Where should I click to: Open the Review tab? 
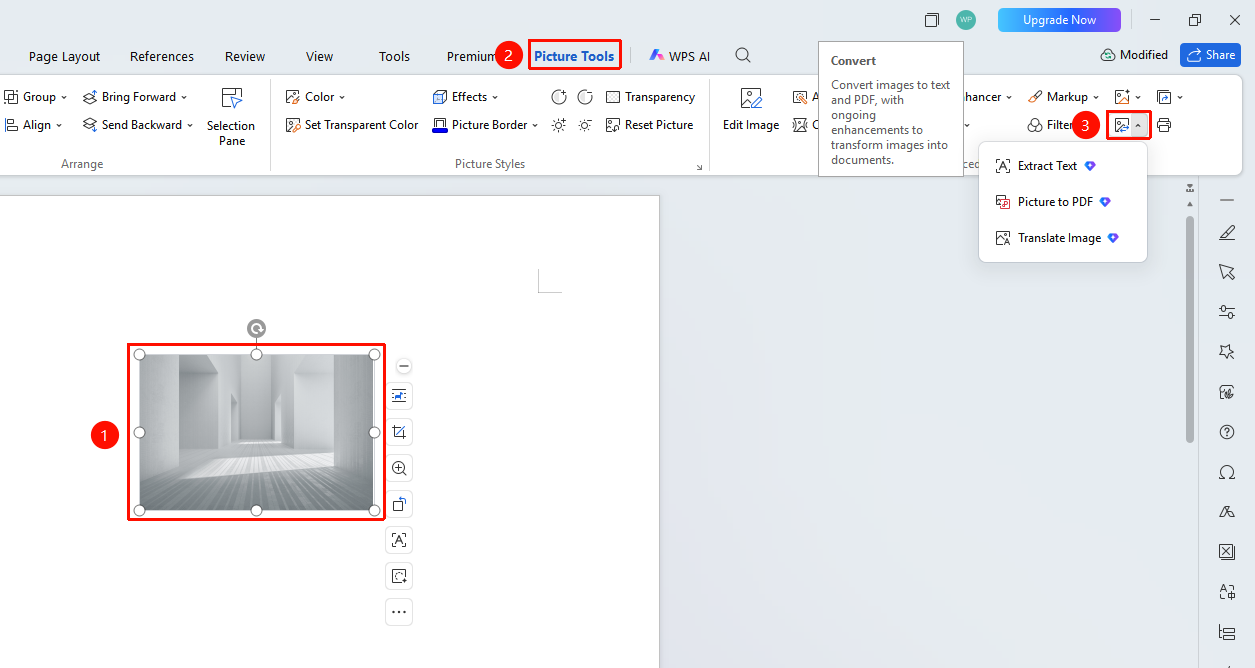tap(245, 56)
